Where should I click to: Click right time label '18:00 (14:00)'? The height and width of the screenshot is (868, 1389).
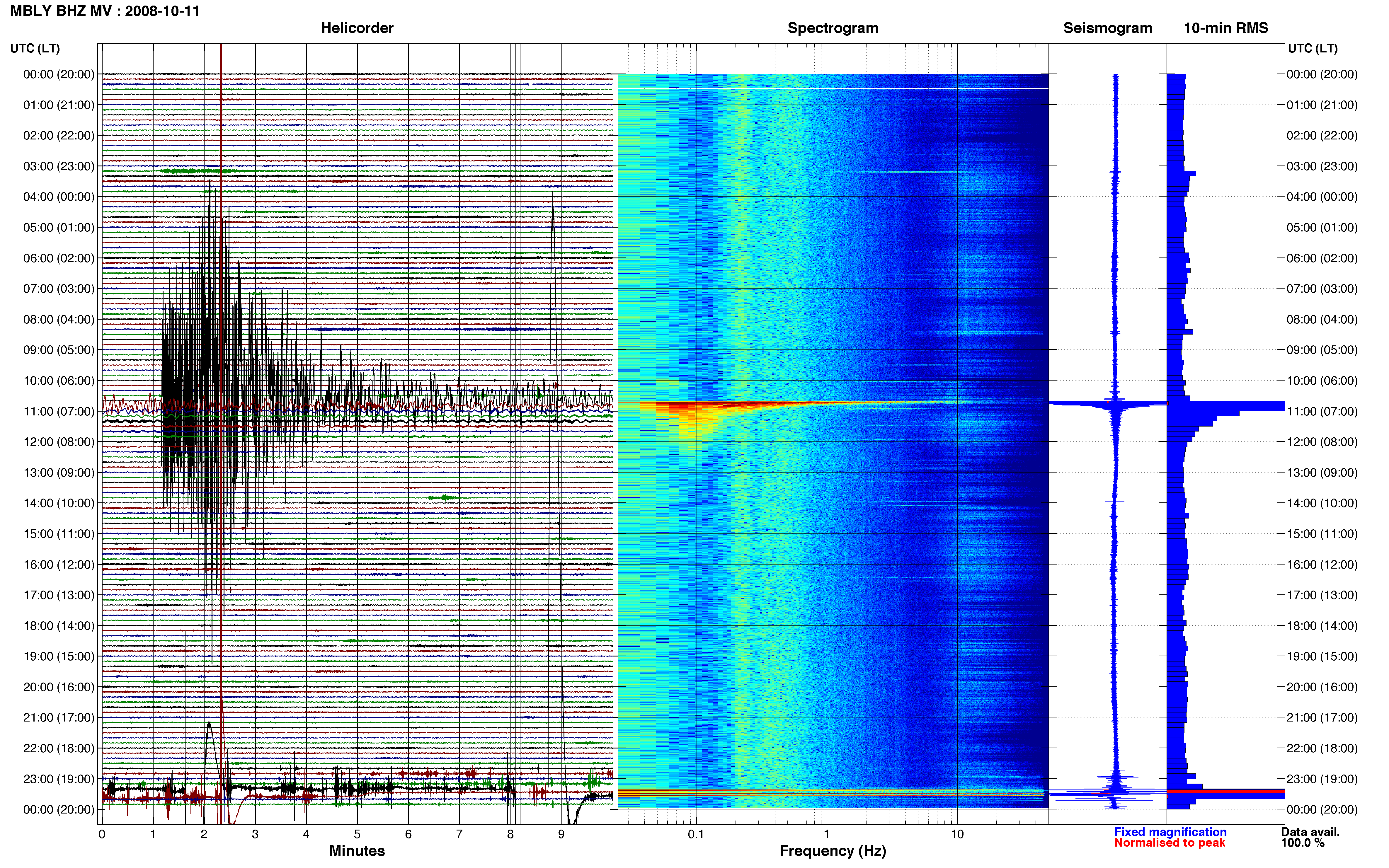pos(1322,626)
